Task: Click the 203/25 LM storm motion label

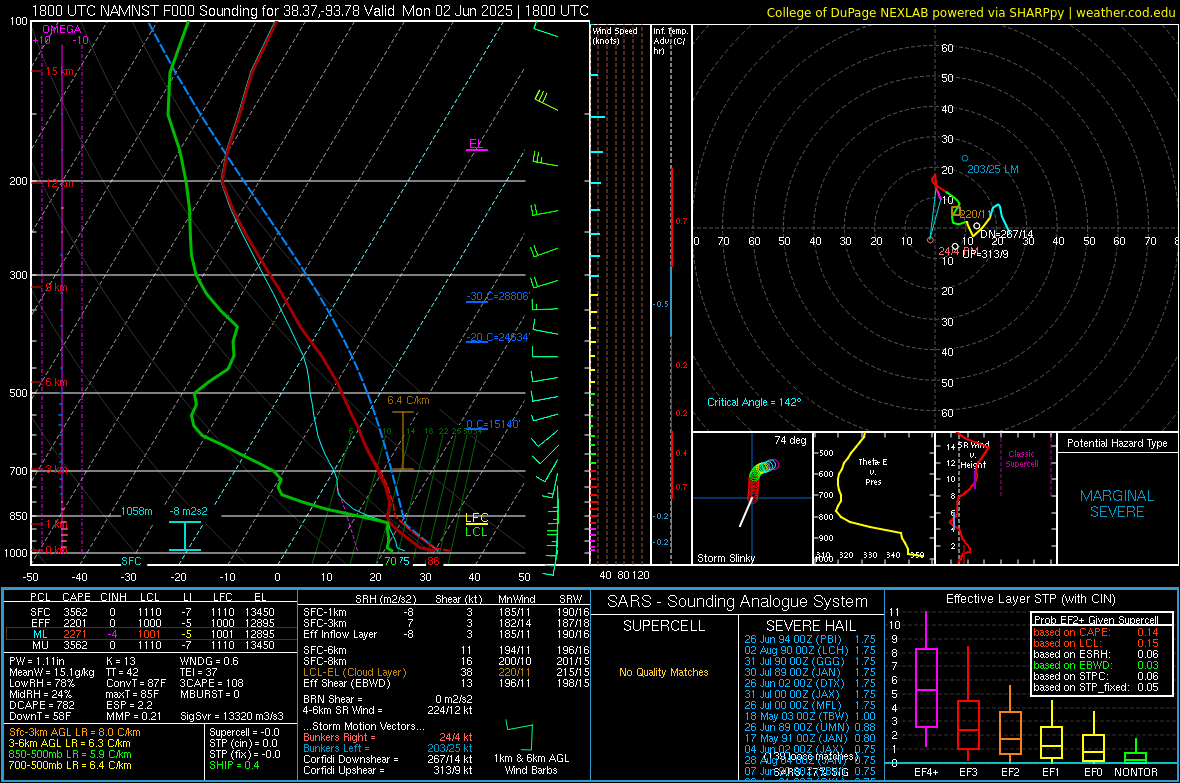Action: [993, 169]
